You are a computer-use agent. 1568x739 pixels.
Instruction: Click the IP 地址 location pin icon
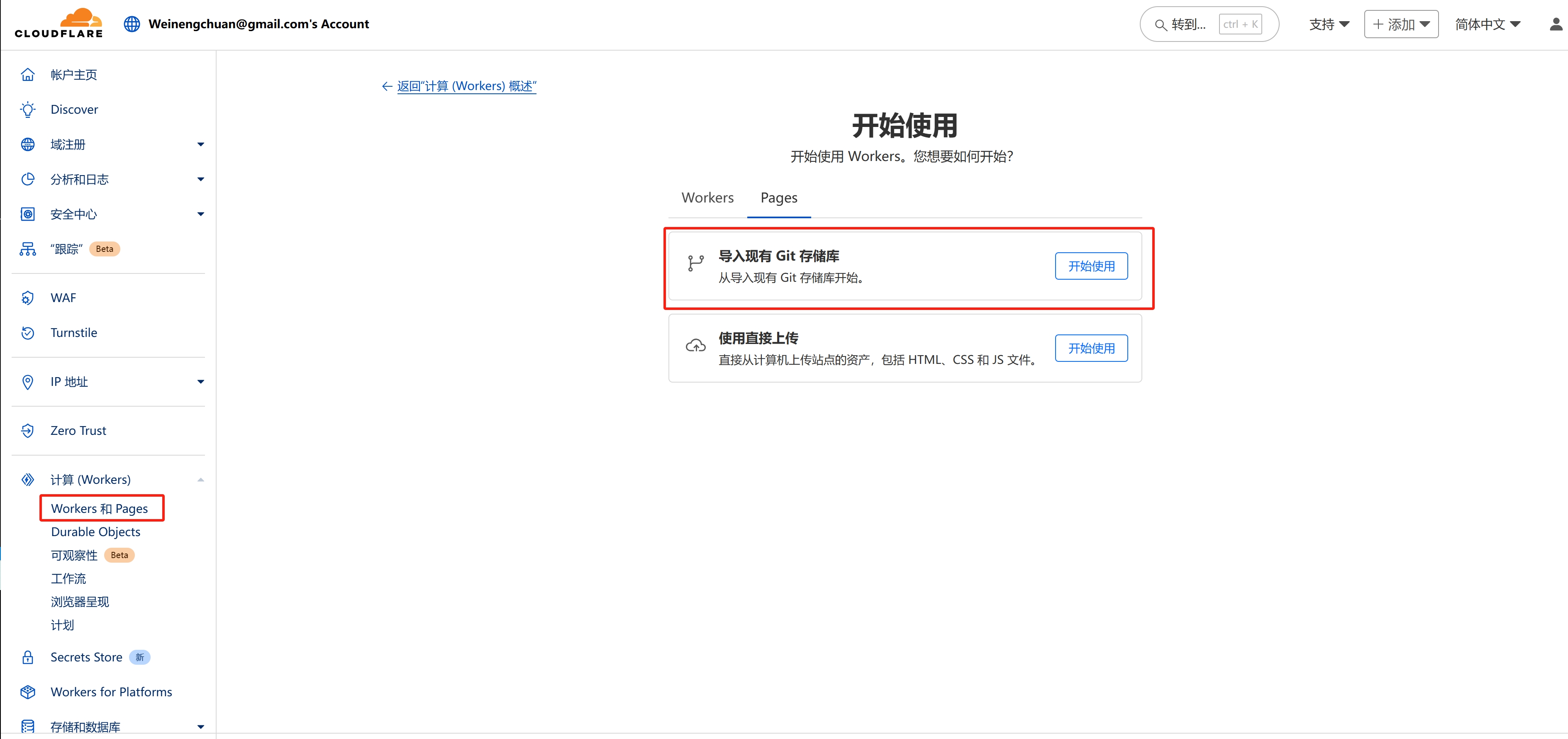point(28,382)
